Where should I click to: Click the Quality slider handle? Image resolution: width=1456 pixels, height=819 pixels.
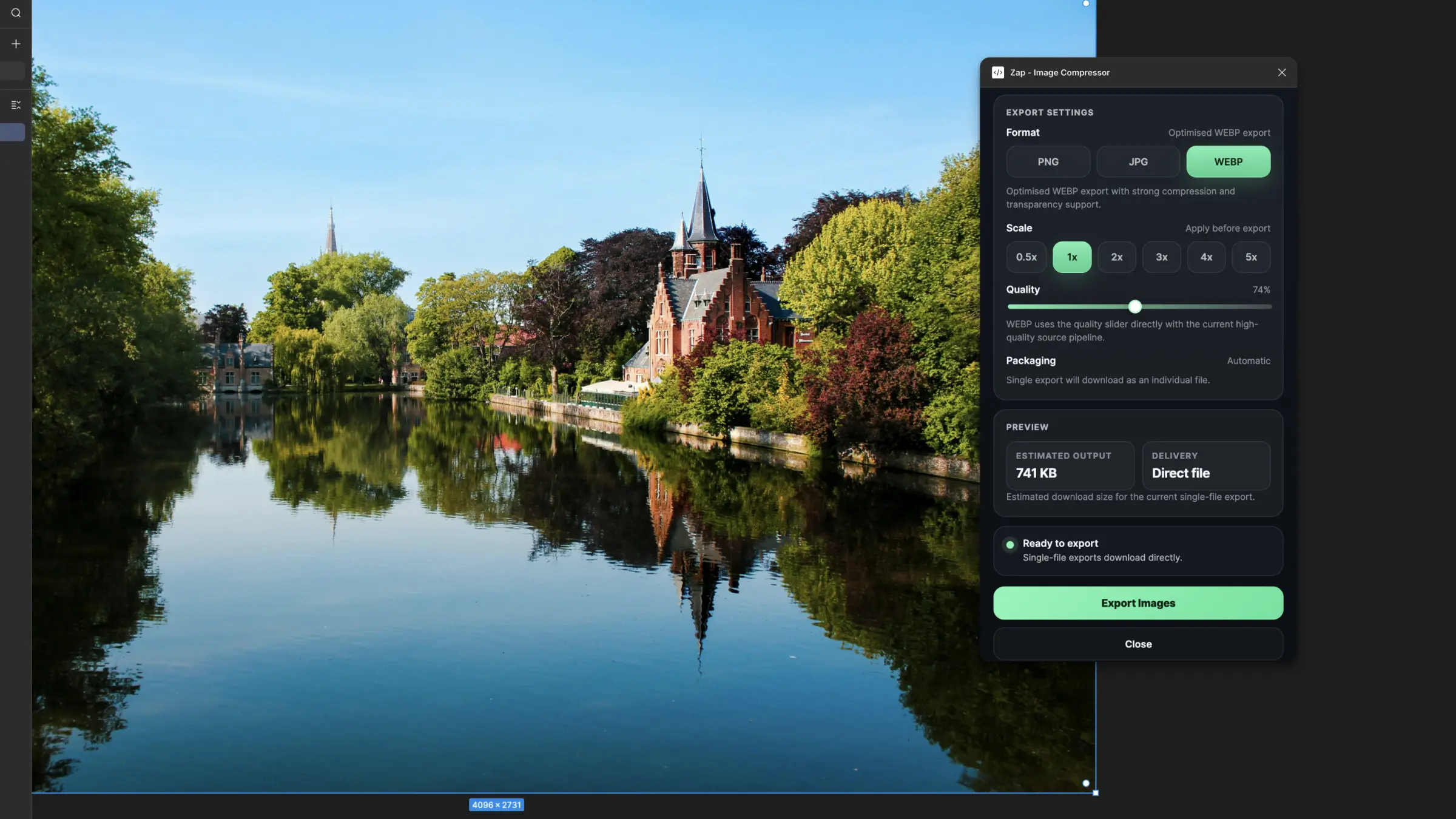(x=1134, y=307)
